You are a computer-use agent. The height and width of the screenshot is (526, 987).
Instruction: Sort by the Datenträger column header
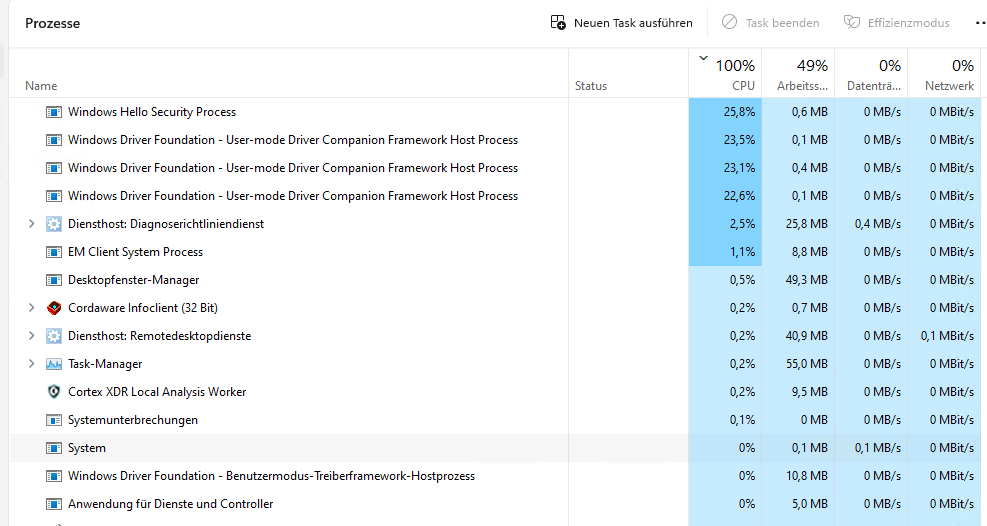[871, 74]
